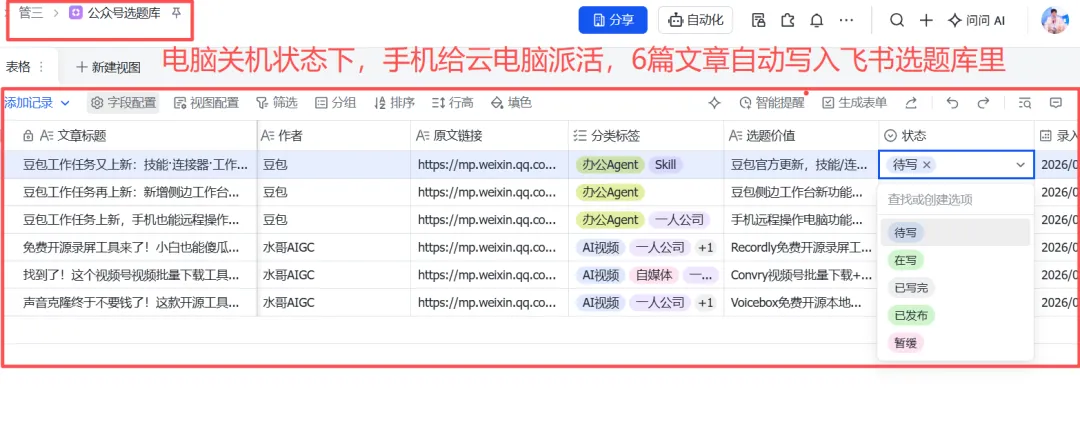Click the AI sparkle icon in toolbar
1080x431 pixels.
pyautogui.click(x=714, y=103)
